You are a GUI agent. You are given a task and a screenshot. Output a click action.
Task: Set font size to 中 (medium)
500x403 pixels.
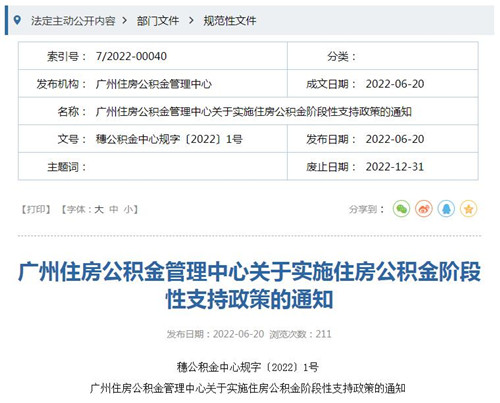[x=114, y=209]
